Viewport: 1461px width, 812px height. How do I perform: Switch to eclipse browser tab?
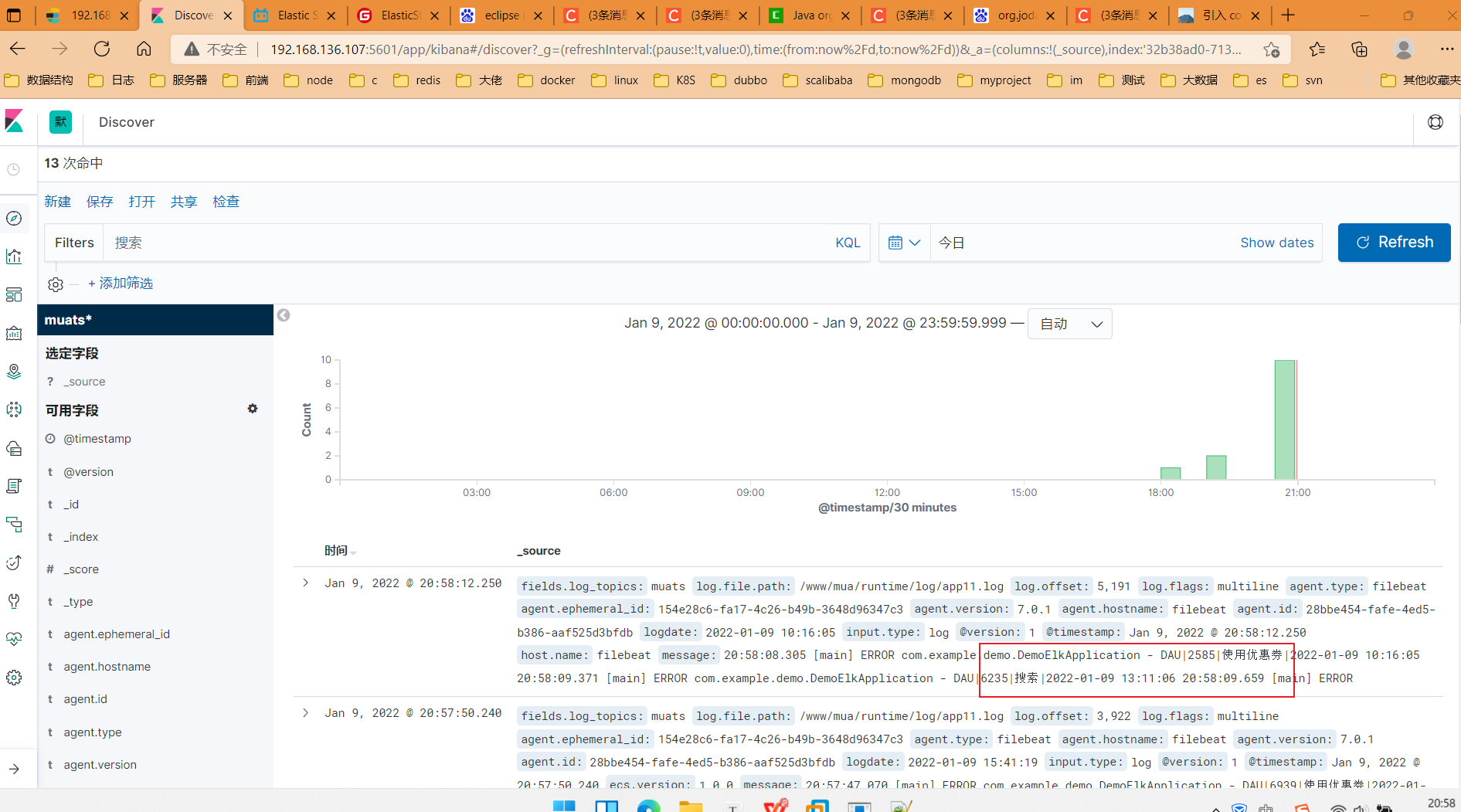(501, 15)
